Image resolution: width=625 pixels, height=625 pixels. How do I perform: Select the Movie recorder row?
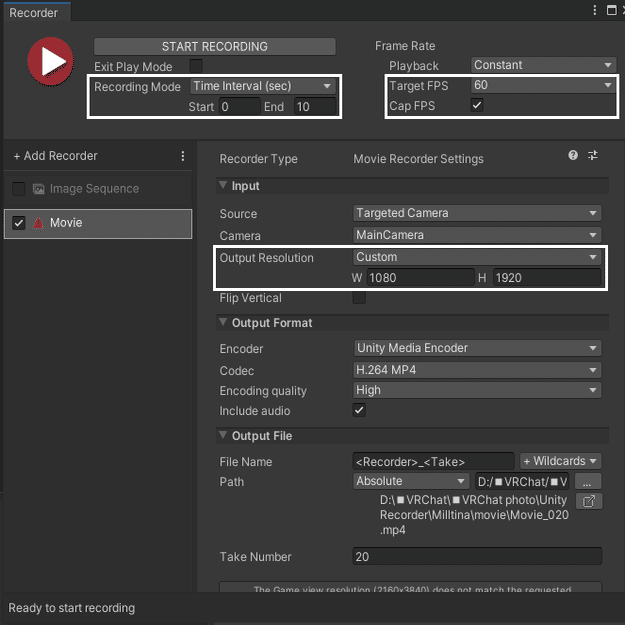98,224
